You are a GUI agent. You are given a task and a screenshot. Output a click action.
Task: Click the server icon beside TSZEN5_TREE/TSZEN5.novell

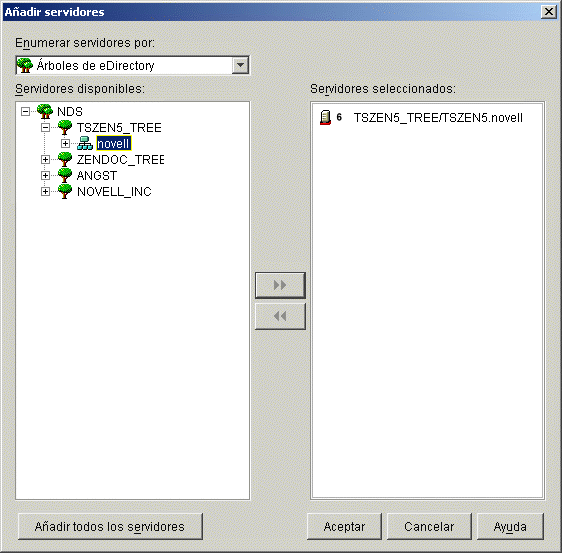325,118
